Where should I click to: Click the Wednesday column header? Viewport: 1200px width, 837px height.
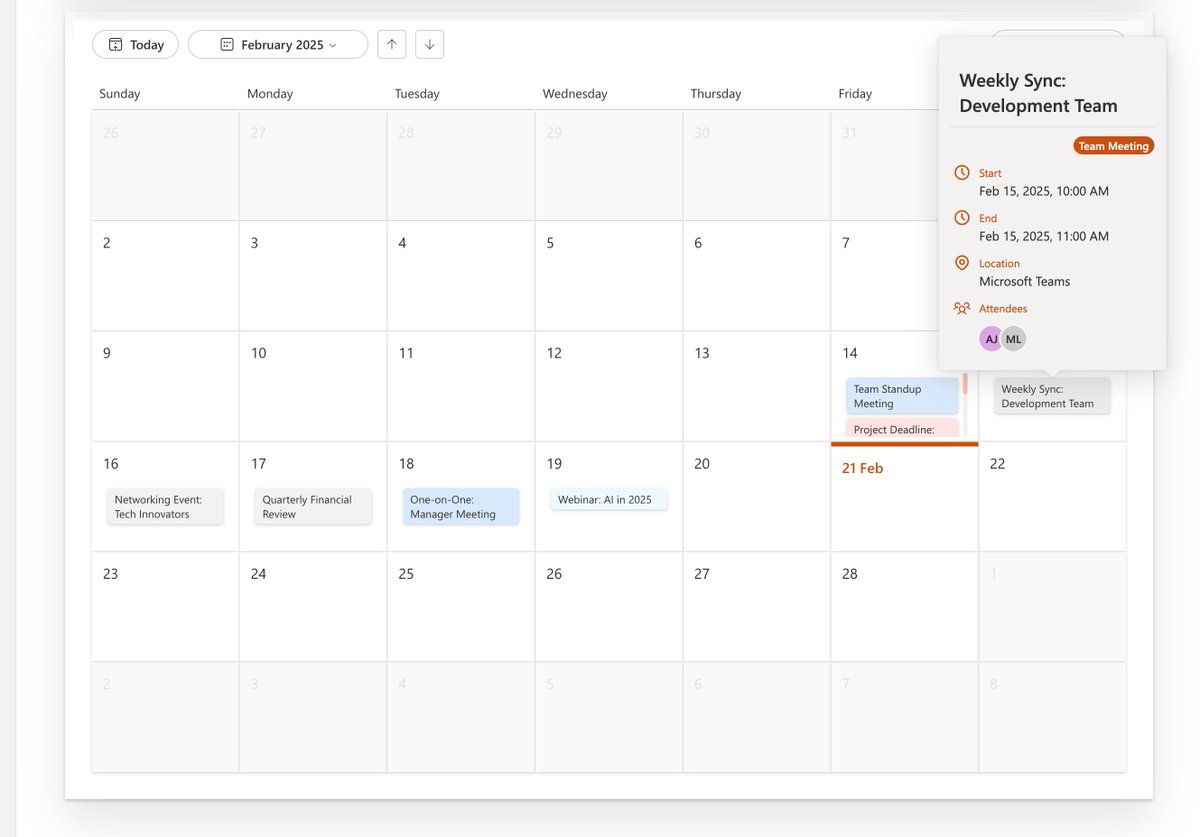(x=575, y=93)
